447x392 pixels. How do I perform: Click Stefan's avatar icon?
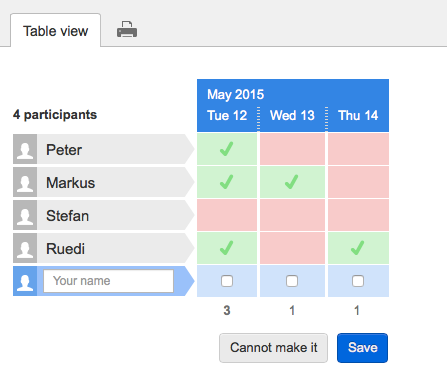pyautogui.click(x=25, y=215)
